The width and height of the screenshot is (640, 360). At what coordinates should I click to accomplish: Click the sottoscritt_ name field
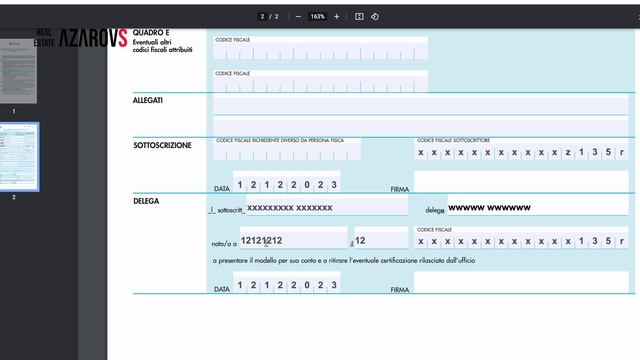coord(327,207)
